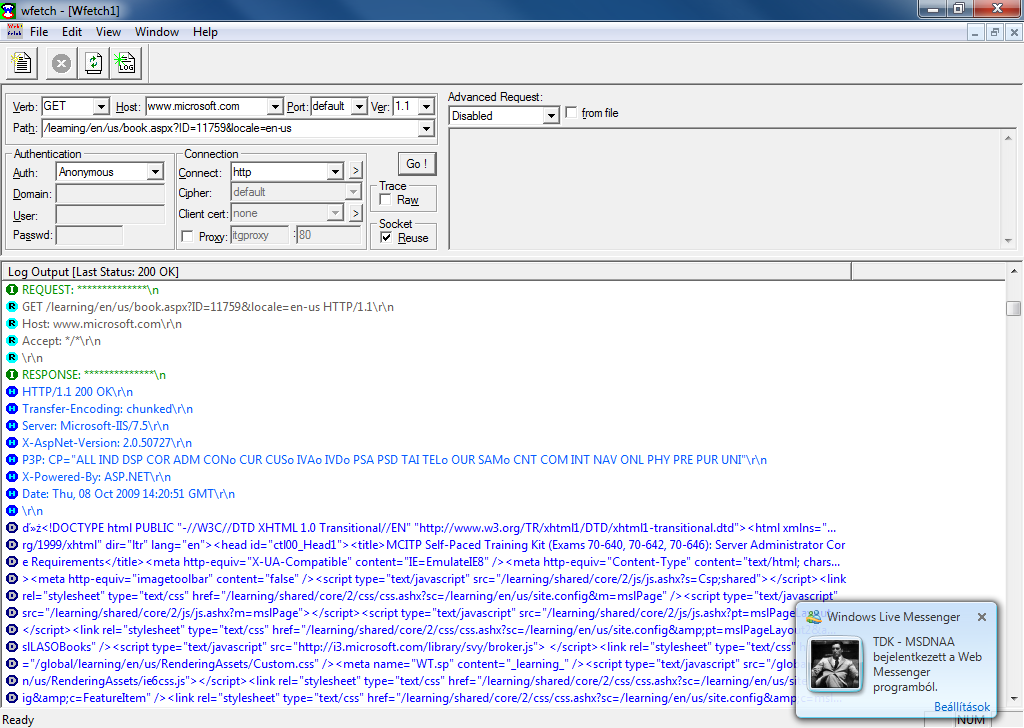Image resolution: width=1024 pixels, height=728 pixels.
Task: Click the Windows Live Messenger buddies icon
Action: pos(813,616)
